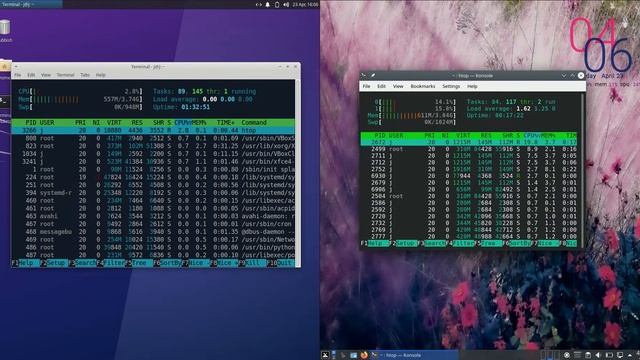The width and height of the screenshot is (640, 360).
Task: Open Settings menu in Konsole window
Action: point(451,86)
